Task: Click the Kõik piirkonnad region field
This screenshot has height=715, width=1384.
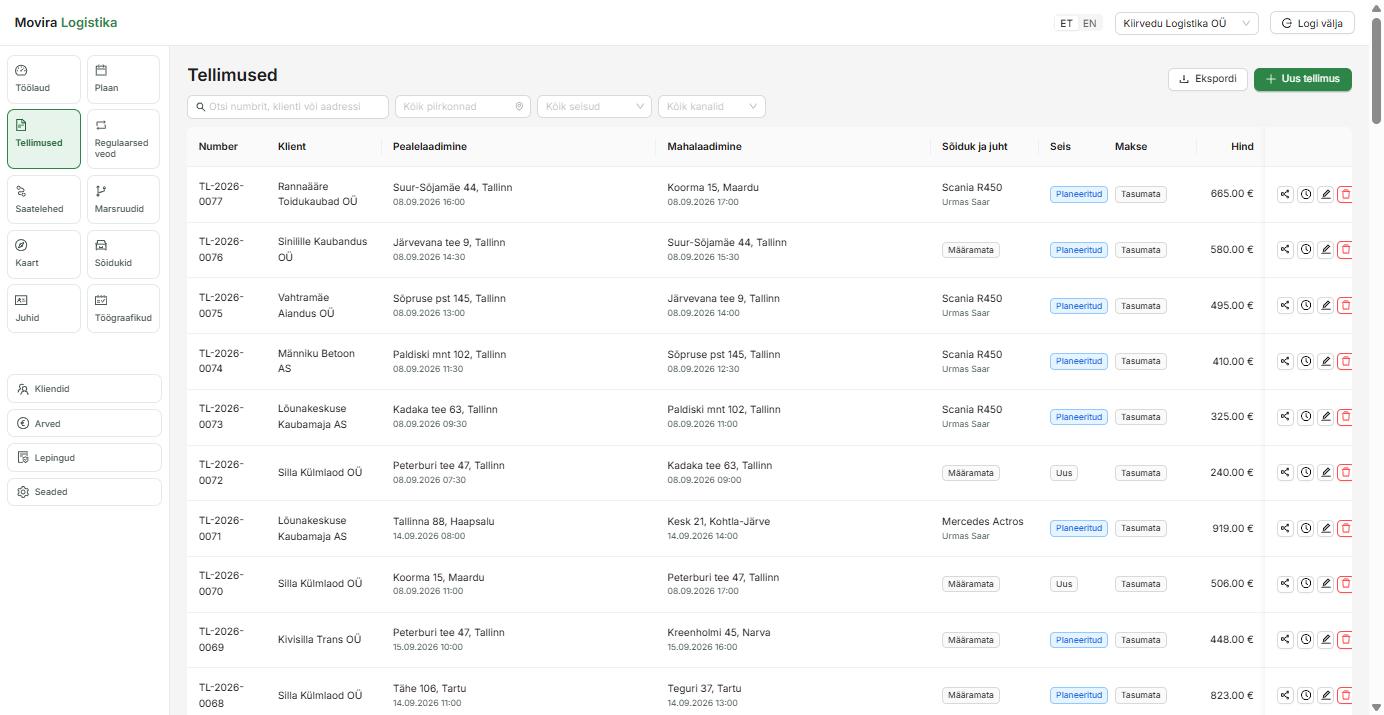Action: tap(463, 106)
